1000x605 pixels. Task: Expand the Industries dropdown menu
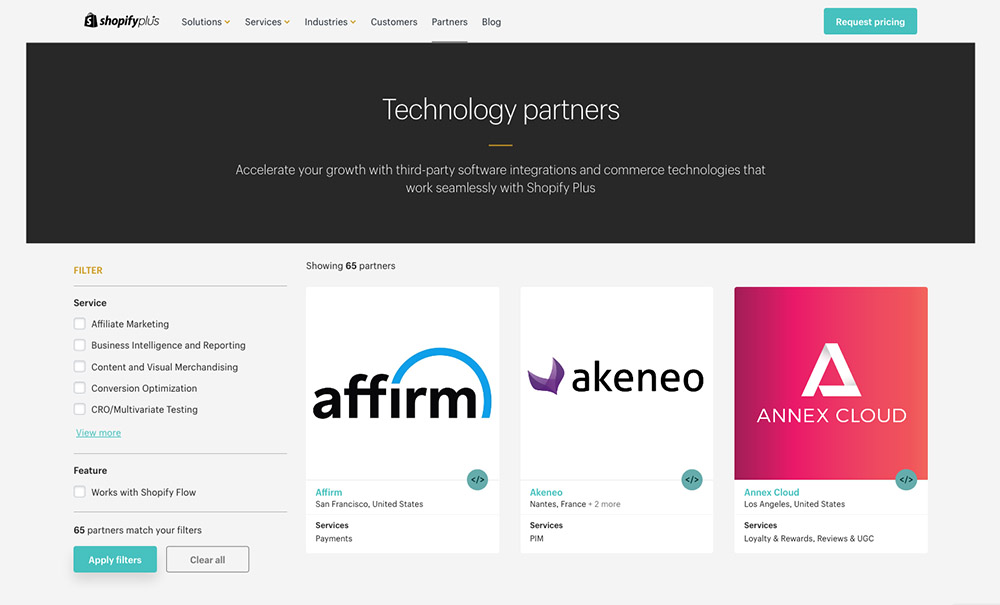(330, 22)
